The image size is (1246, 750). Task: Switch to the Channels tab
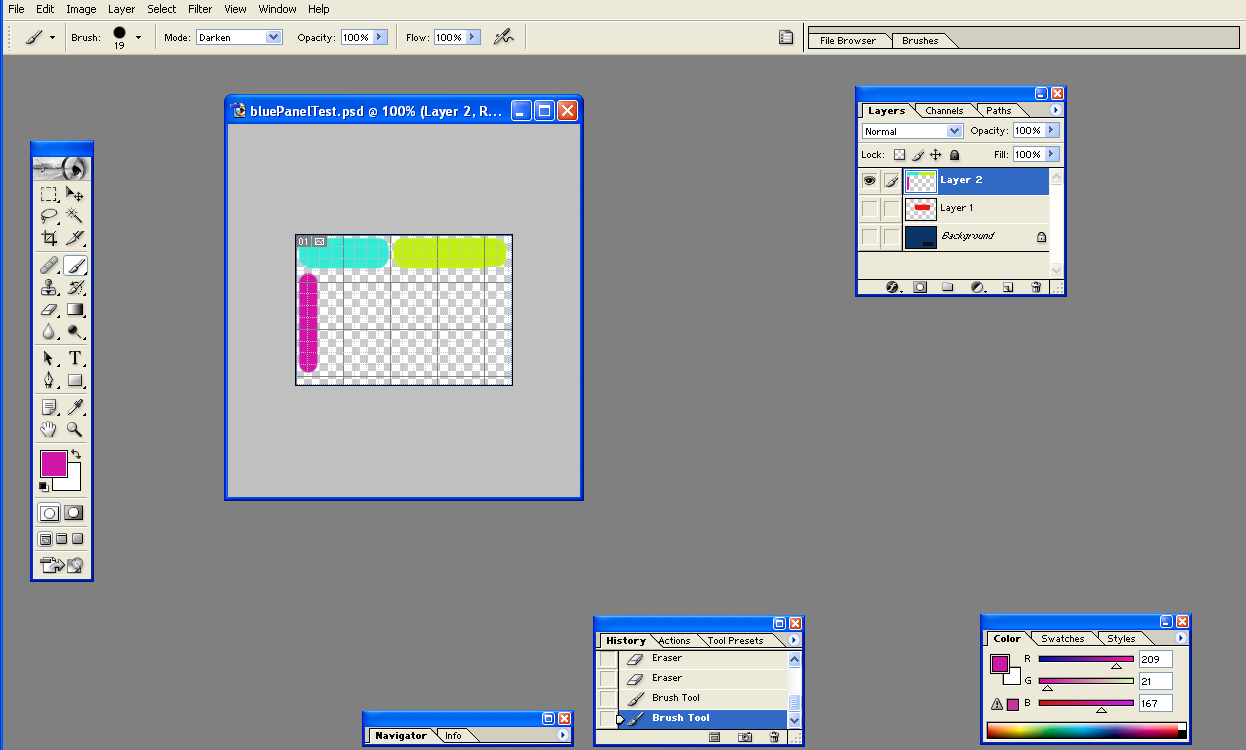pos(944,111)
